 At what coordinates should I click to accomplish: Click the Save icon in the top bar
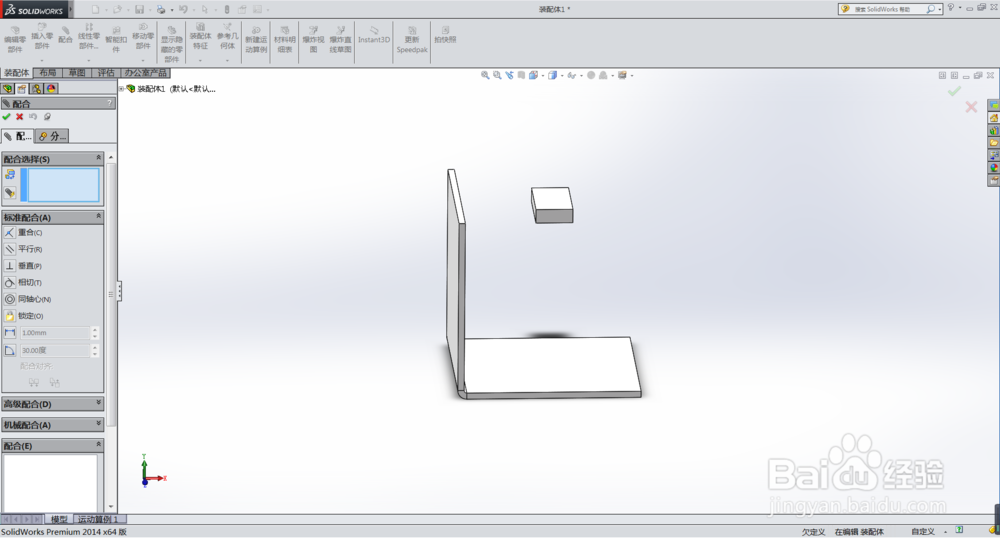[x=139, y=10]
